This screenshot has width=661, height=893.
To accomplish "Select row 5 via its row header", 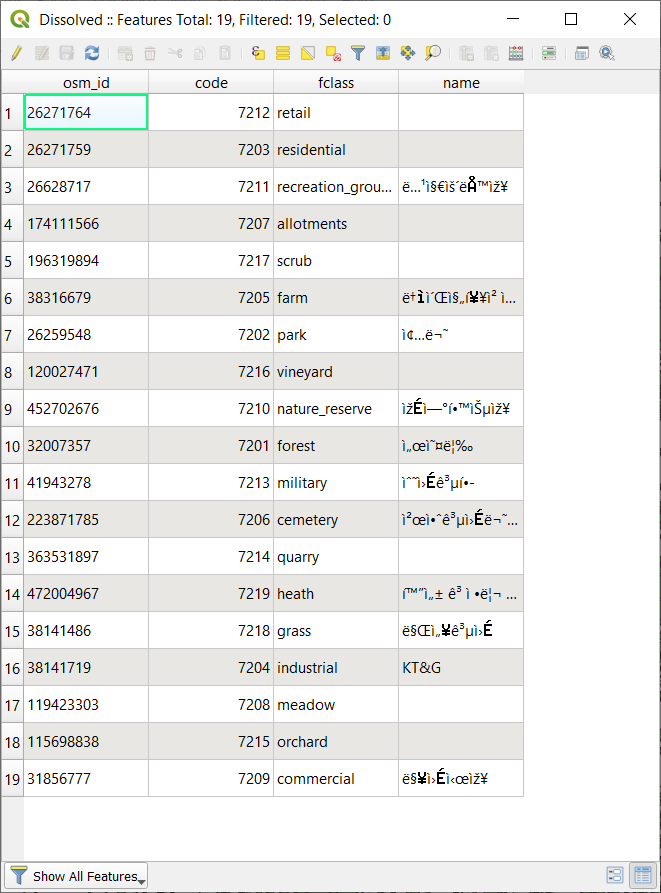I will (x=12, y=261).
